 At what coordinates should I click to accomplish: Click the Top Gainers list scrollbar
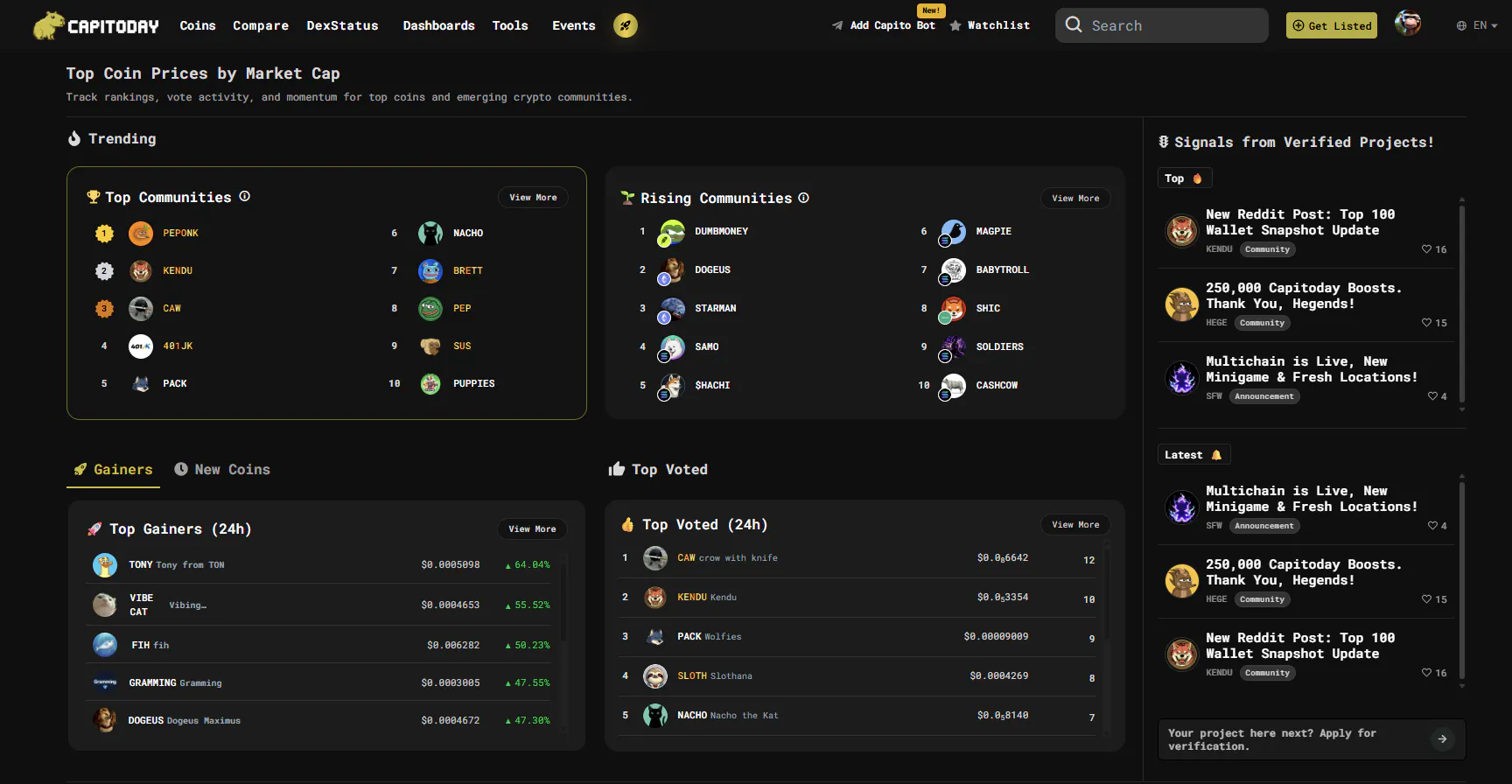click(563, 600)
